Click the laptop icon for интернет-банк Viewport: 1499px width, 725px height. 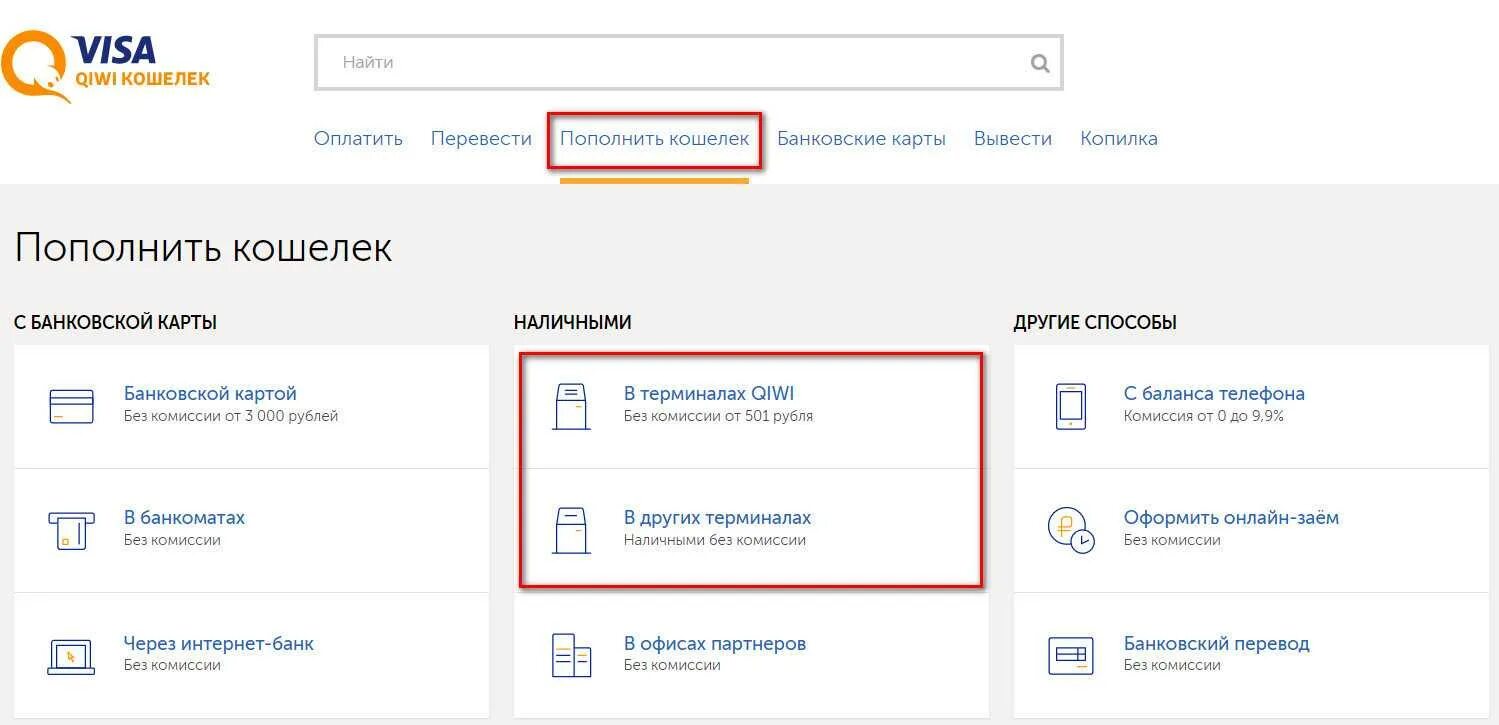71,656
